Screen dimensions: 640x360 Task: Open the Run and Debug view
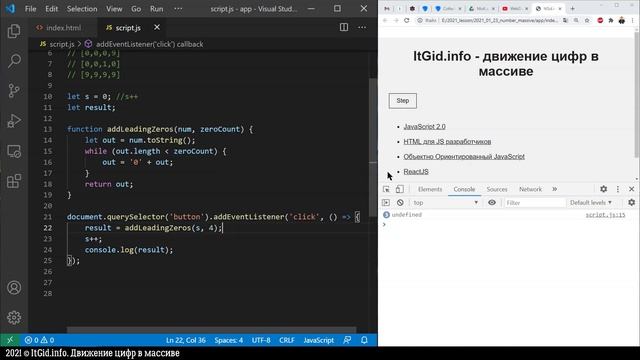click(x=14, y=121)
